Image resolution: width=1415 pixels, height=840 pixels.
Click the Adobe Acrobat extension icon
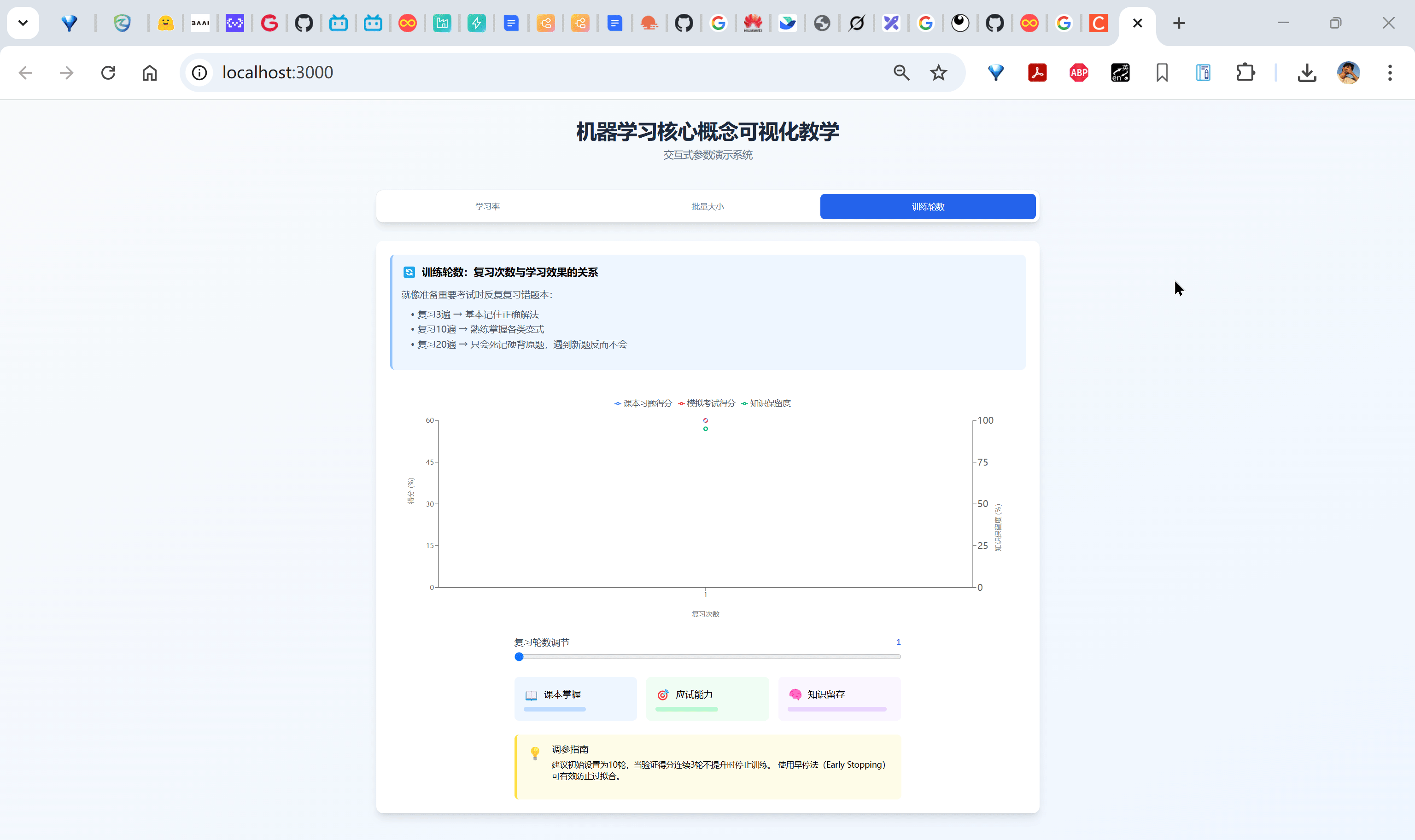coord(1037,72)
